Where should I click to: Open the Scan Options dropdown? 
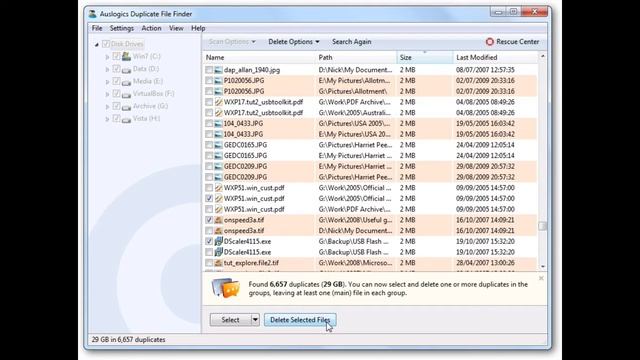point(232,42)
